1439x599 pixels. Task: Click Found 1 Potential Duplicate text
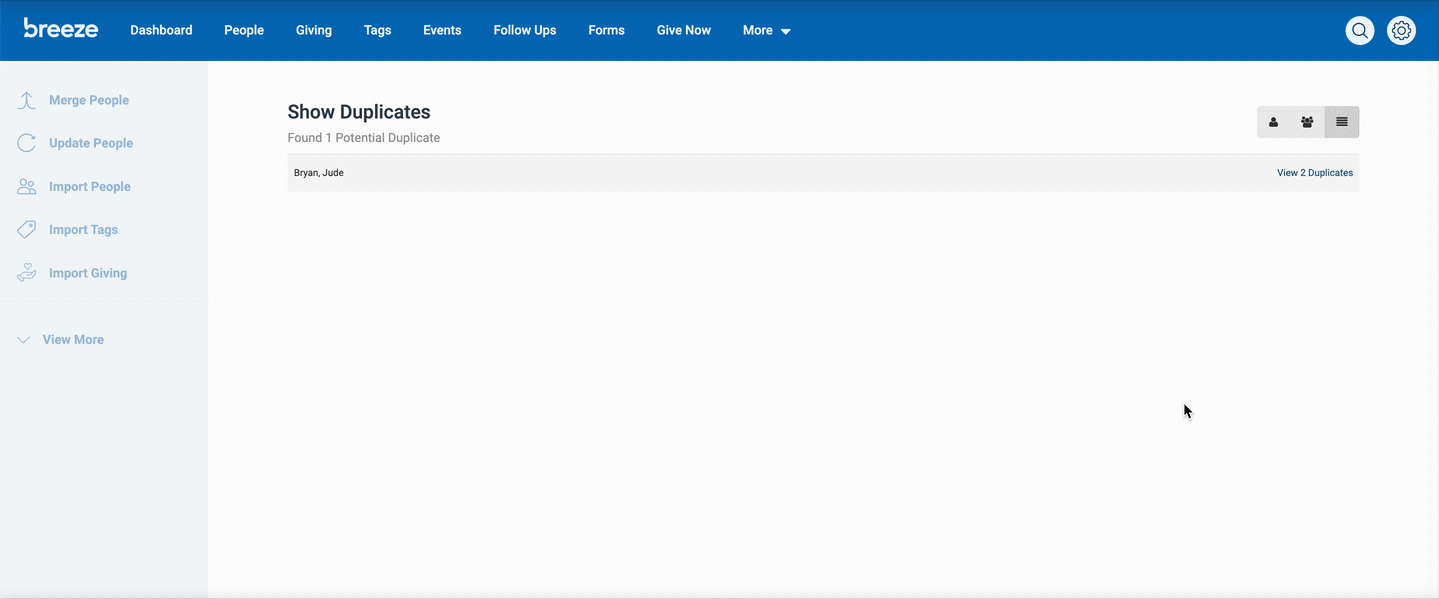(x=364, y=138)
